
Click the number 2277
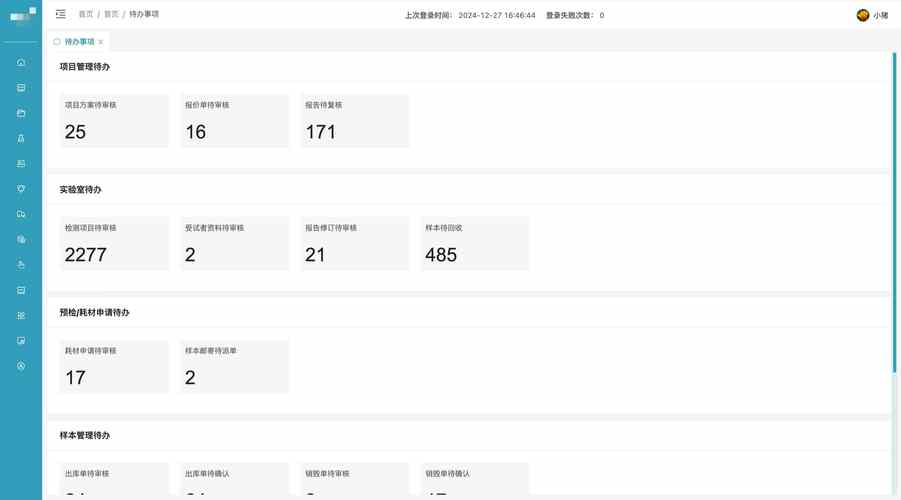(x=86, y=255)
